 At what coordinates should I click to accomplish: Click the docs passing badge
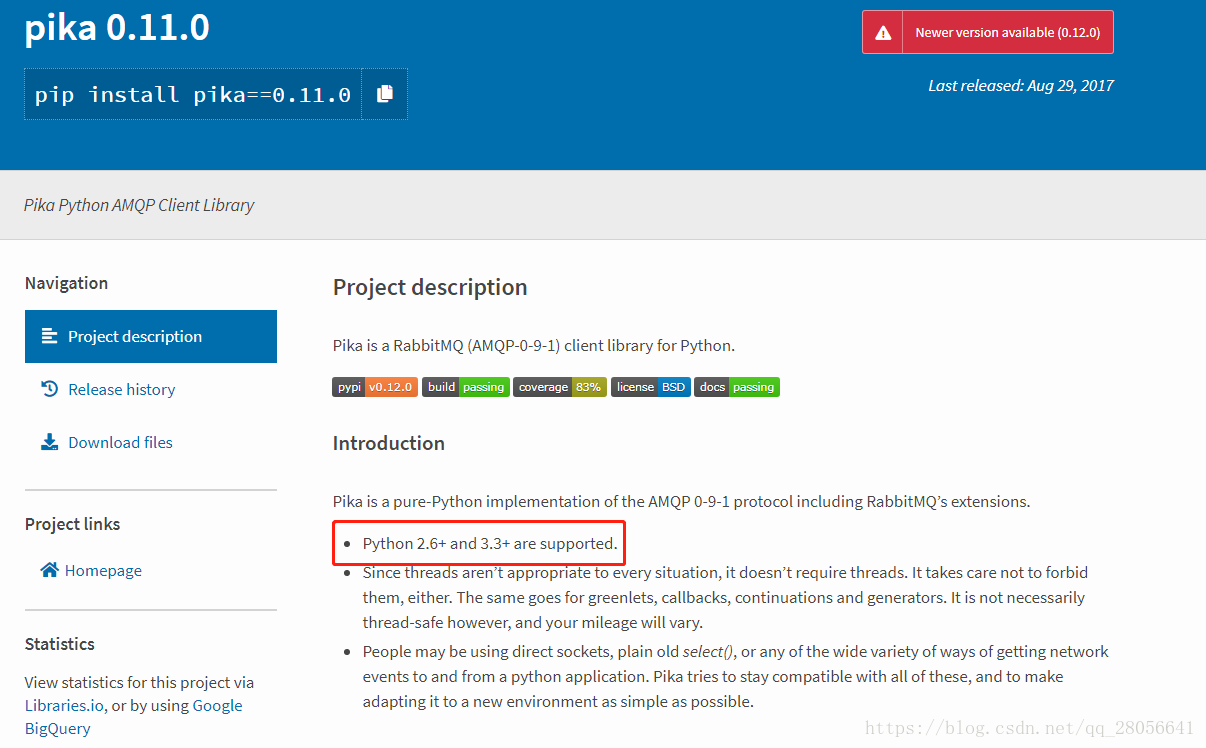coord(737,387)
